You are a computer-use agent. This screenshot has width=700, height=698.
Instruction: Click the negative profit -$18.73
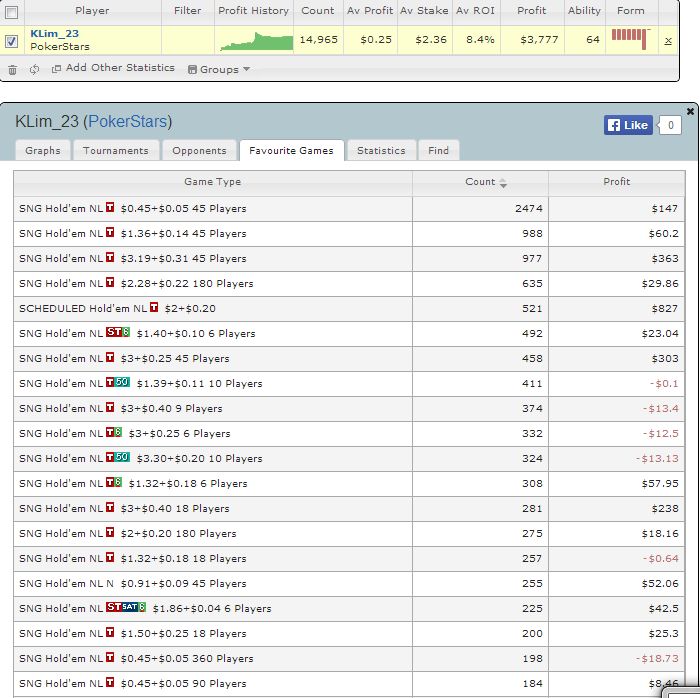click(x=657, y=658)
